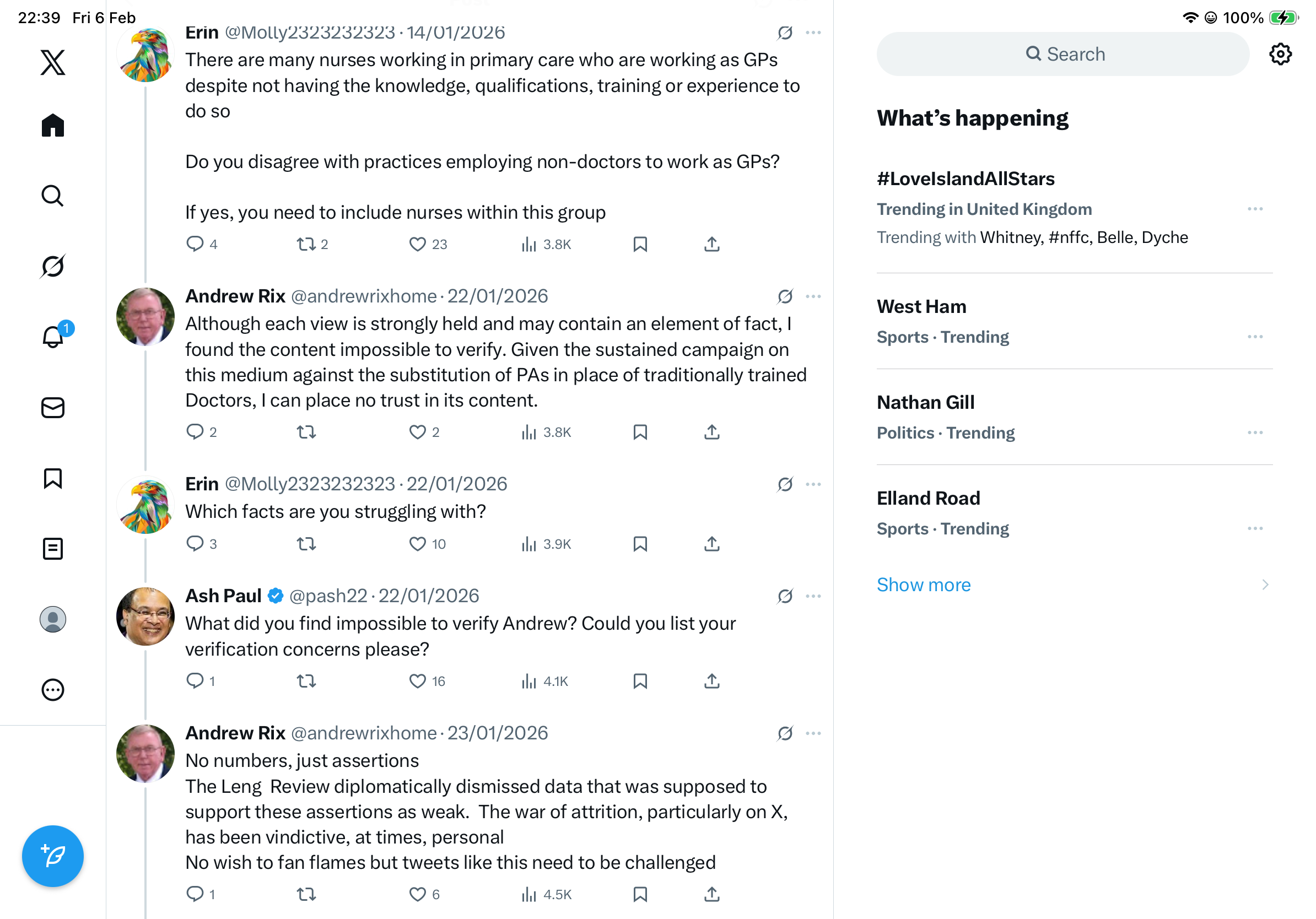Image resolution: width=1316 pixels, height=919 pixels.
Task: Open the West Ham trending topic
Action: (x=921, y=307)
